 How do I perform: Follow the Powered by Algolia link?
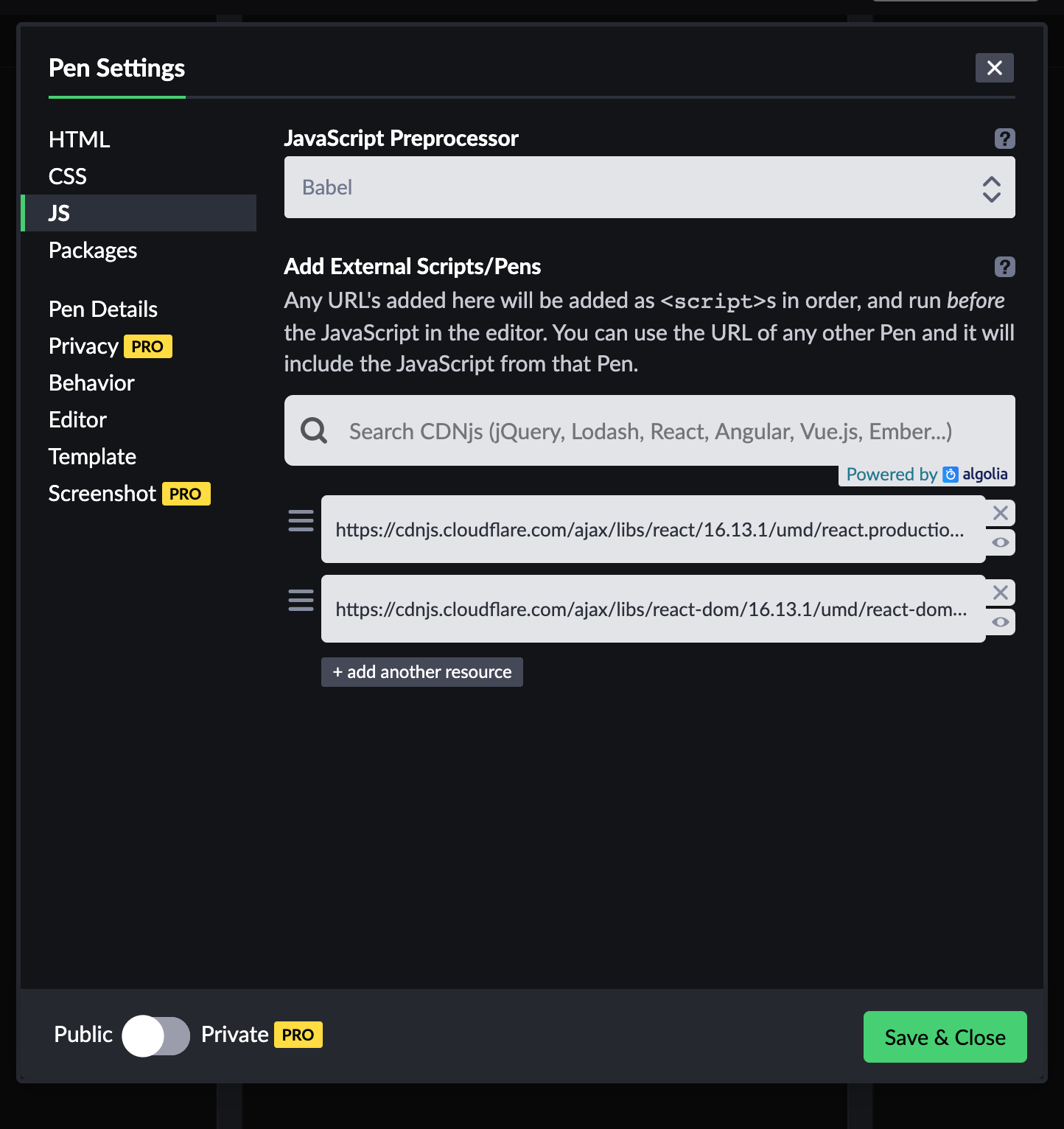(926, 475)
